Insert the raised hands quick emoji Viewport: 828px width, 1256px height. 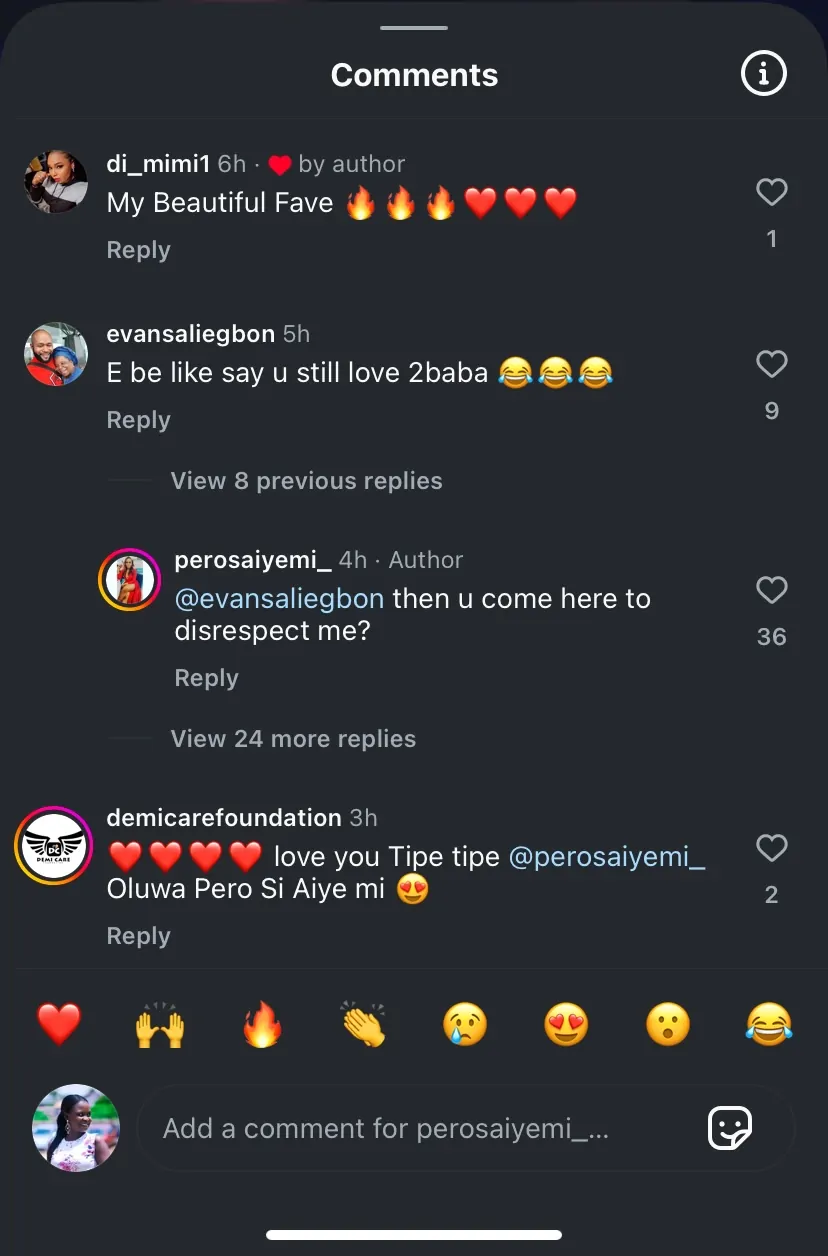point(160,1025)
